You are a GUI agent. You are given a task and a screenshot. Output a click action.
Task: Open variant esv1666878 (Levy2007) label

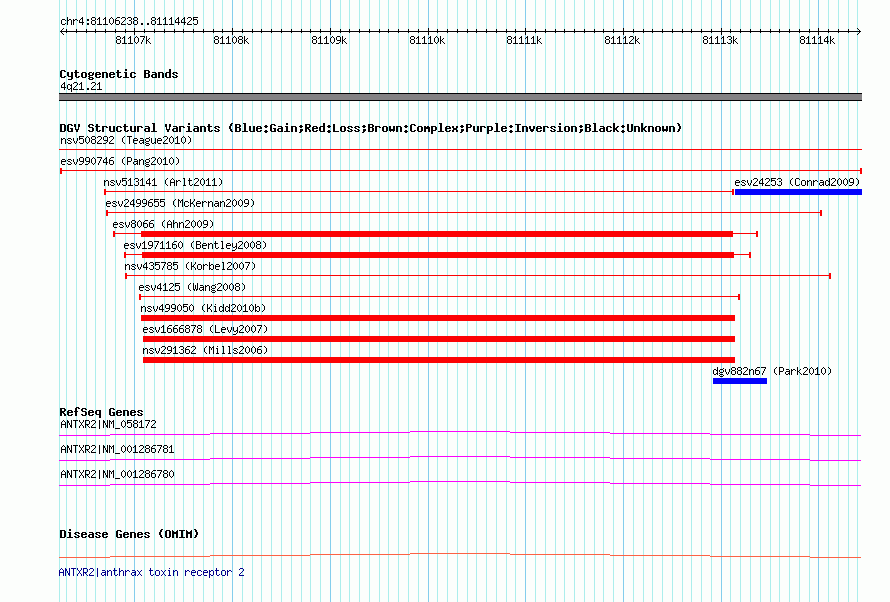[205, 329]
